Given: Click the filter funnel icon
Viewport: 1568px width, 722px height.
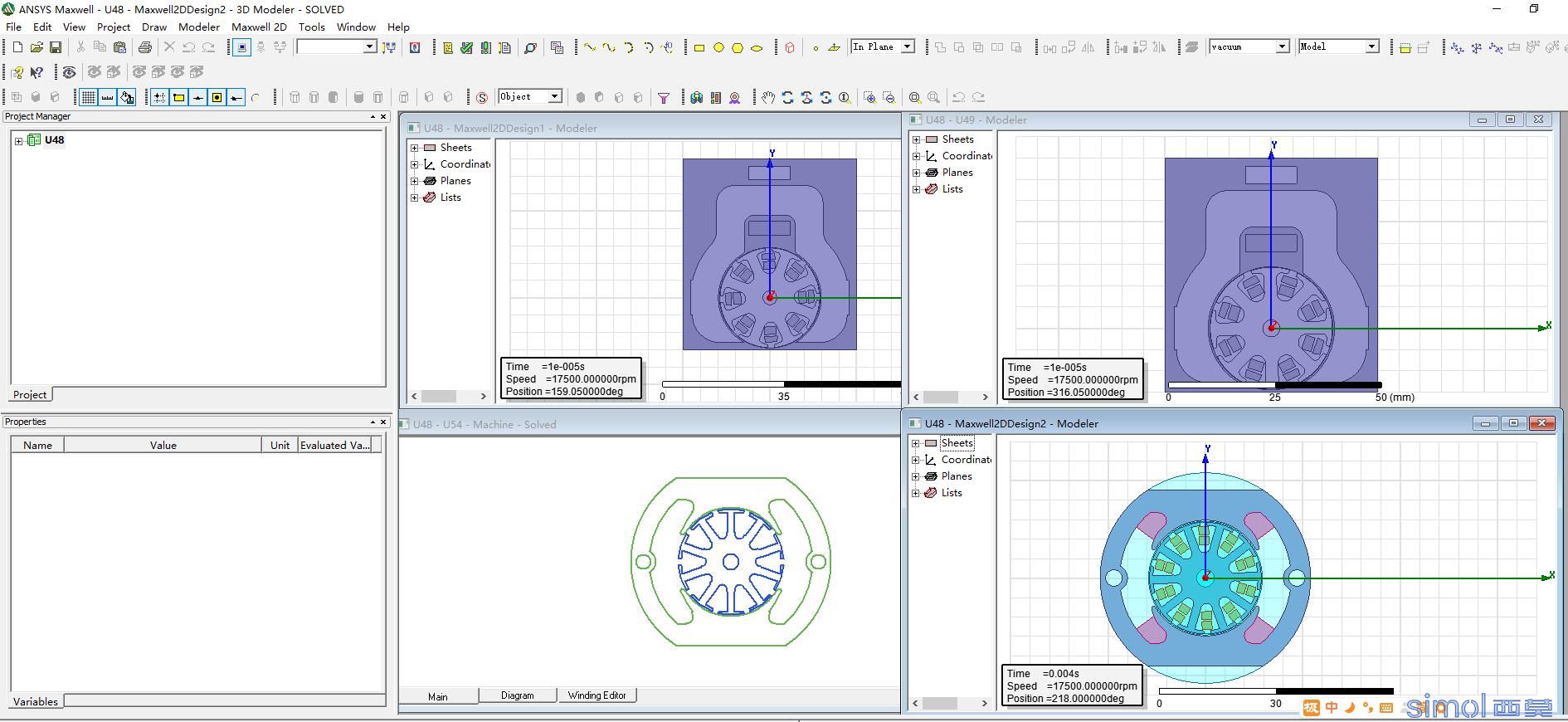Looking at the screenshot, I should tap(664, 97).
